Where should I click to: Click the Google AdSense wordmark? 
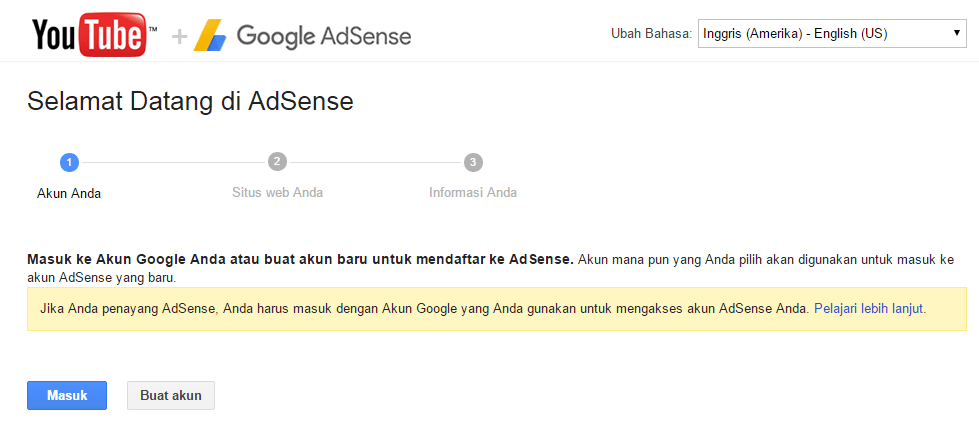[323, 36]
